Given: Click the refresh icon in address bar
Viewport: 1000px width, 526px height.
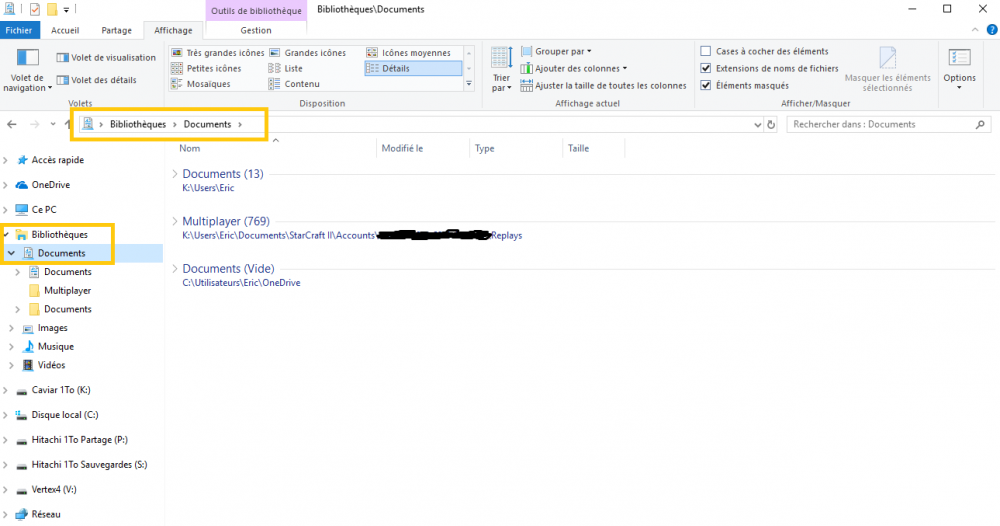Looking at the screenshot, I should [x=770, y=125].
